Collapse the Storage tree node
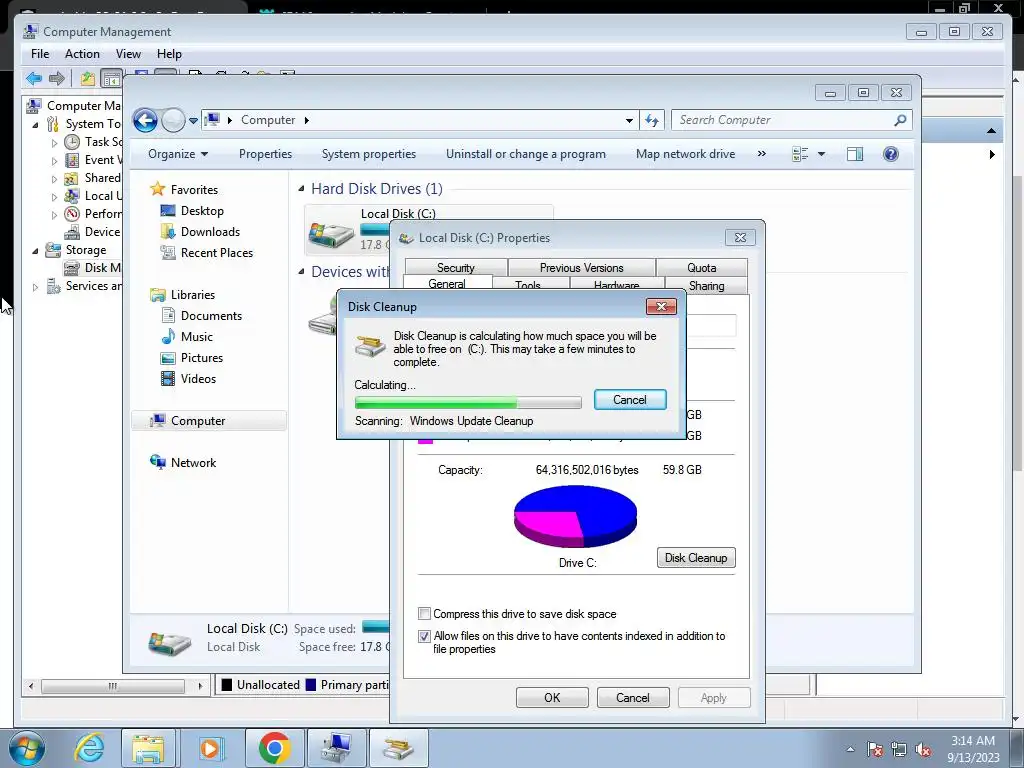This screenshot has height=768, width=1024. click(x=35, y=250)
